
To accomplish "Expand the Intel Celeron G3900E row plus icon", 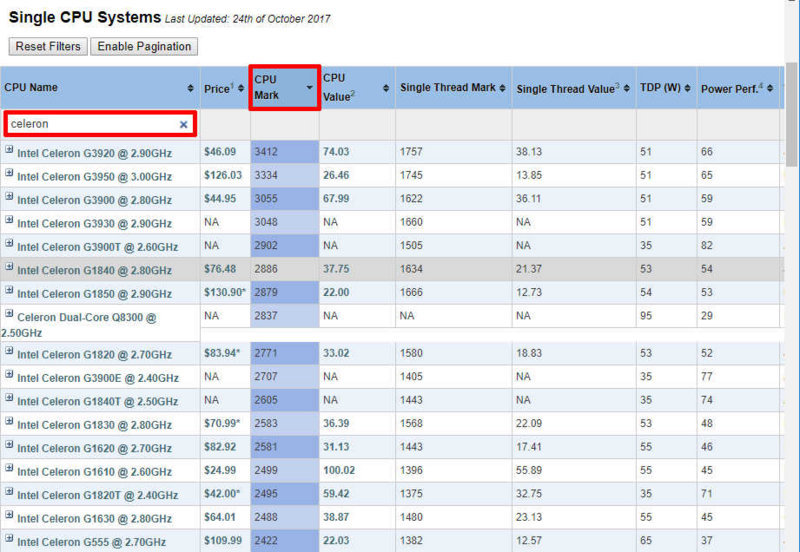I will (9, 374).
